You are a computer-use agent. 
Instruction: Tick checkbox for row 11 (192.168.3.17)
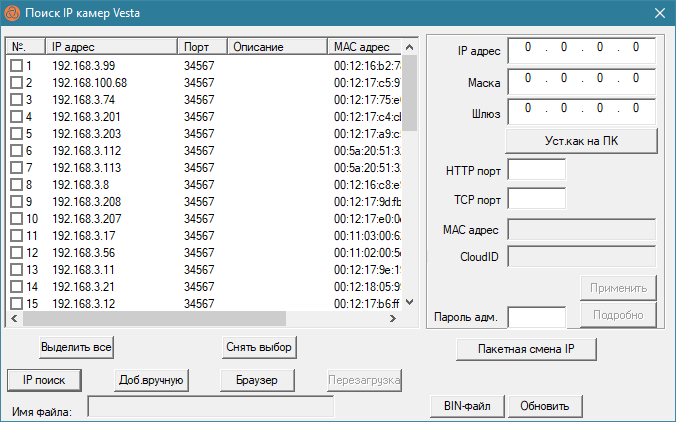[x=16, y=236]
